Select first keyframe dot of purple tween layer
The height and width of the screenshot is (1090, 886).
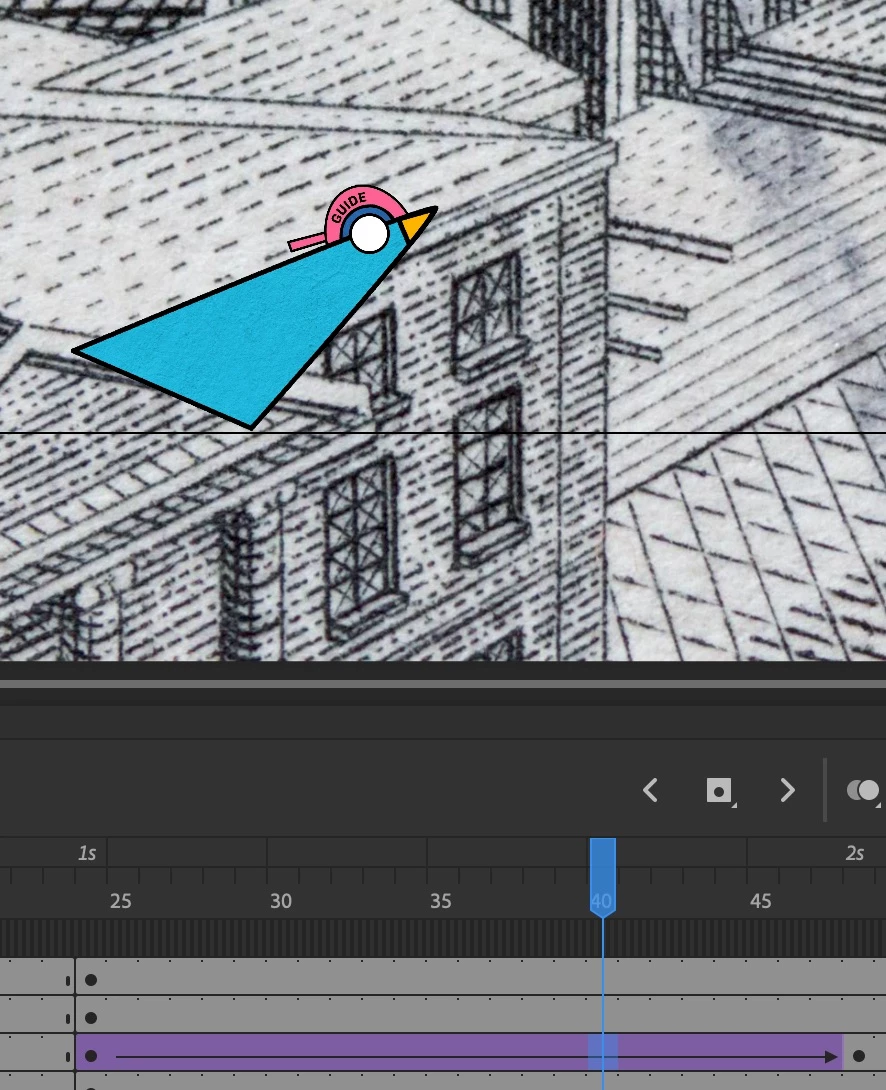pos(91,1056)
